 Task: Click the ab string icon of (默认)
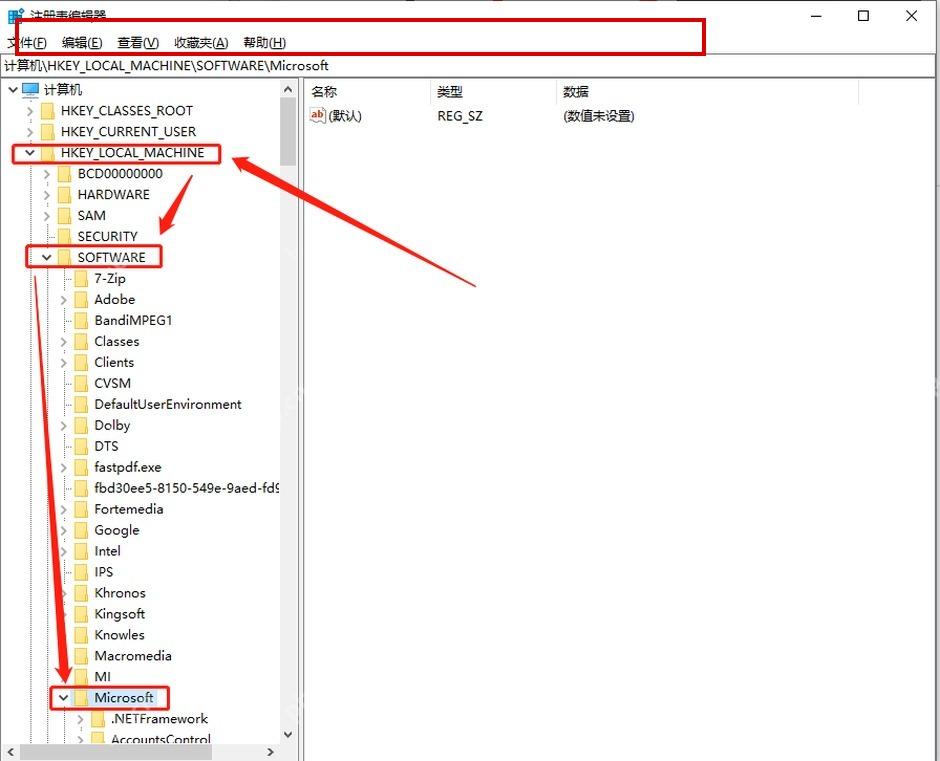point(317,115)
